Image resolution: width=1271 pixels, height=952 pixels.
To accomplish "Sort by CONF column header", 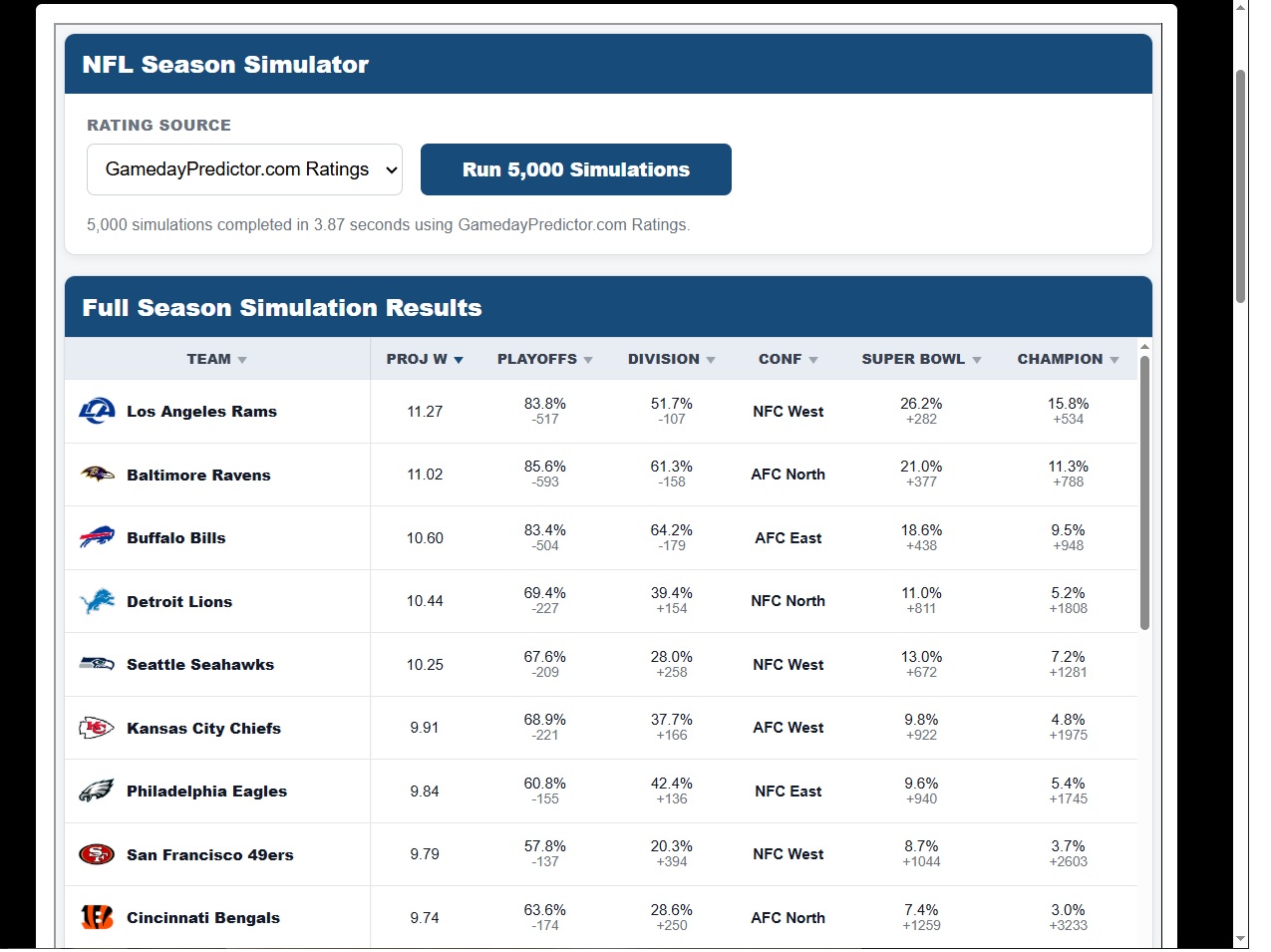I will [x=789, y=359].
